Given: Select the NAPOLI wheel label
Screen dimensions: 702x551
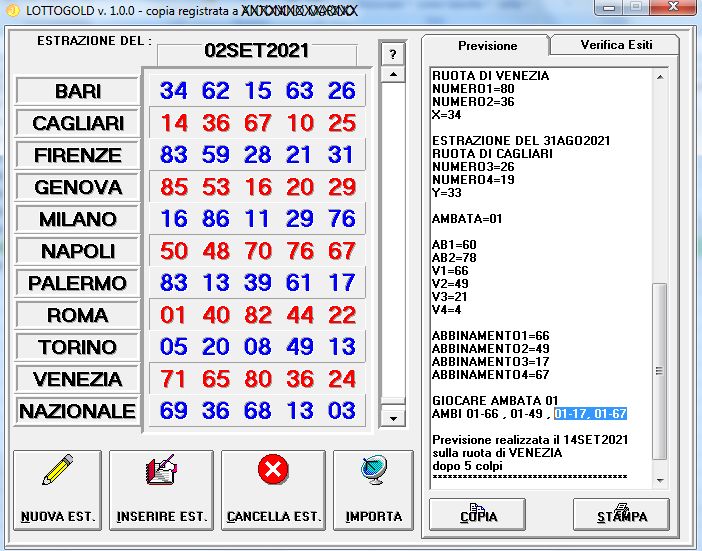Looking at the screenshot, I should (77, 251).
